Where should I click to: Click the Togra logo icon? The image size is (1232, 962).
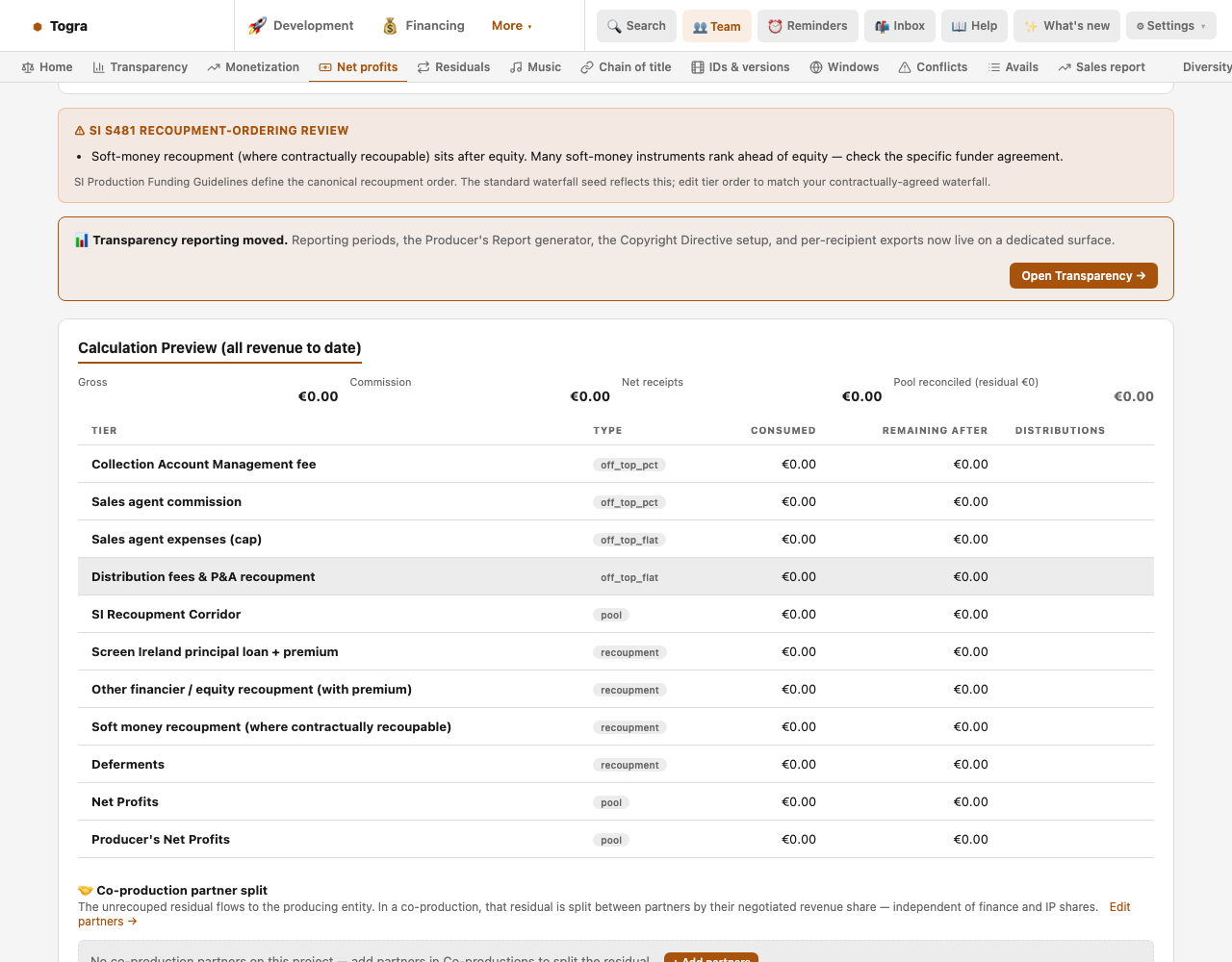tap(38, 27)
